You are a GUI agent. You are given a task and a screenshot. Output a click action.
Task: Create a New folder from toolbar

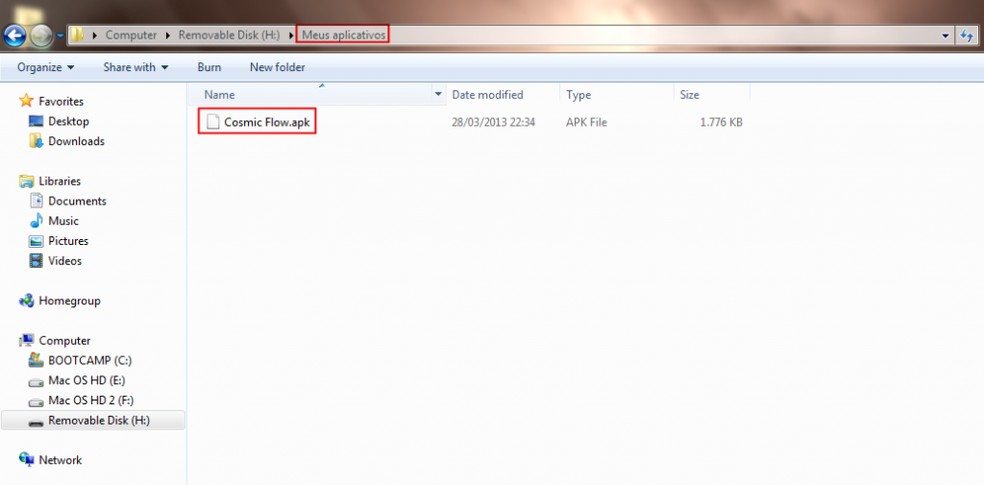click(x=277, y=67)
